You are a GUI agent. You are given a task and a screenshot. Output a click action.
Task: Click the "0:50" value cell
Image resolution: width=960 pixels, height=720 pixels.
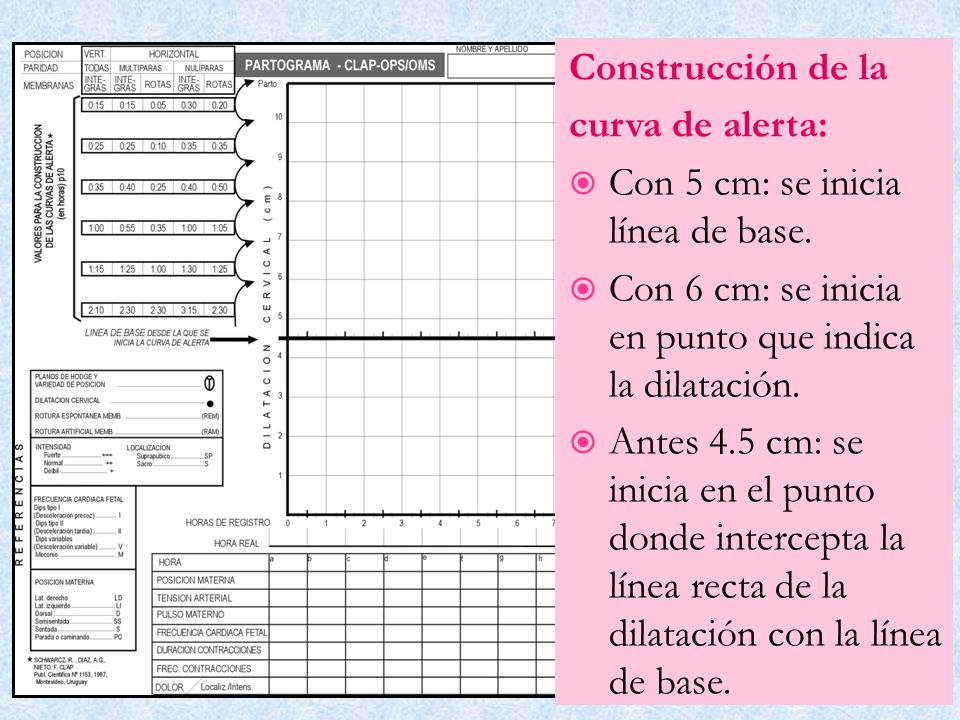pos(219,187)
